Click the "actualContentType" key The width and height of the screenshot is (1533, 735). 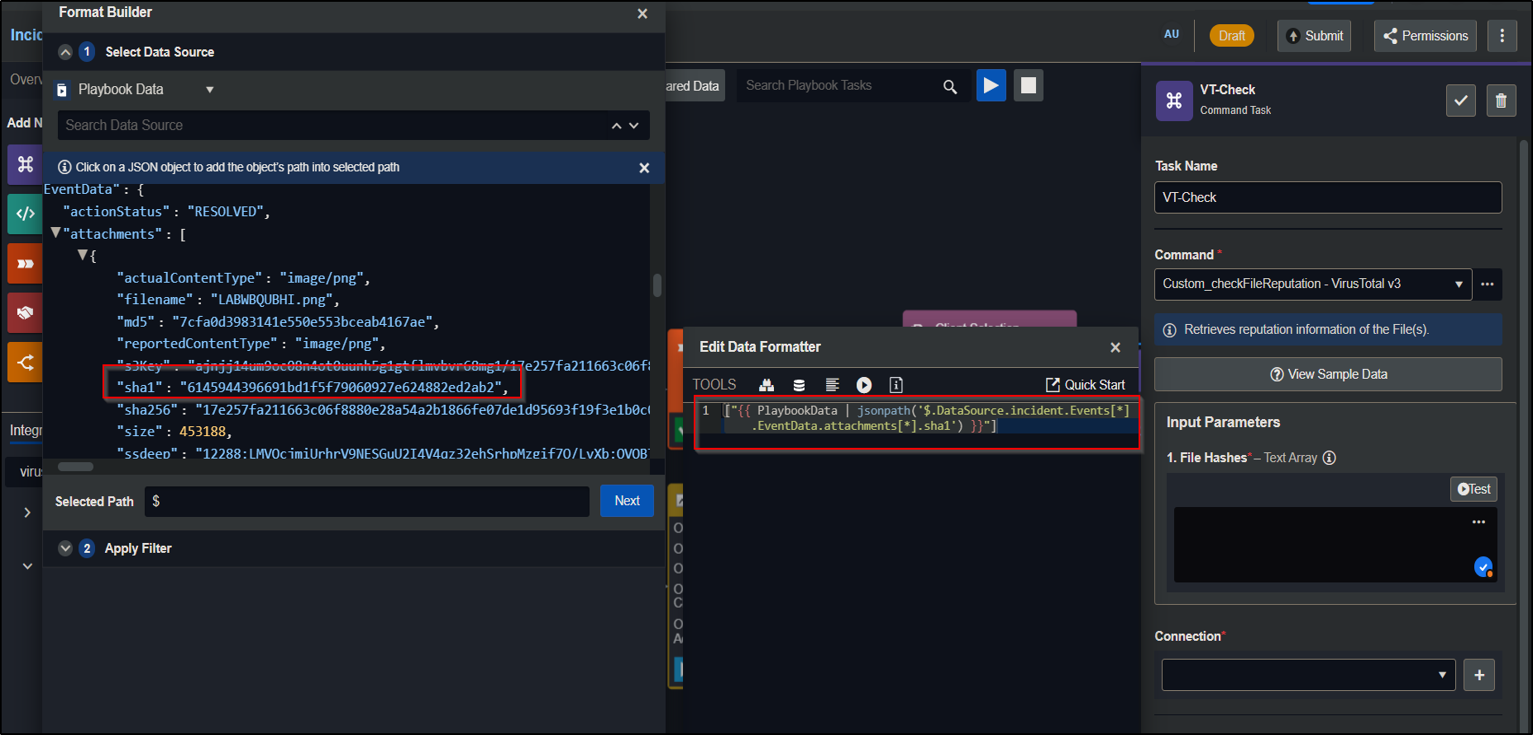coord(190,278)
